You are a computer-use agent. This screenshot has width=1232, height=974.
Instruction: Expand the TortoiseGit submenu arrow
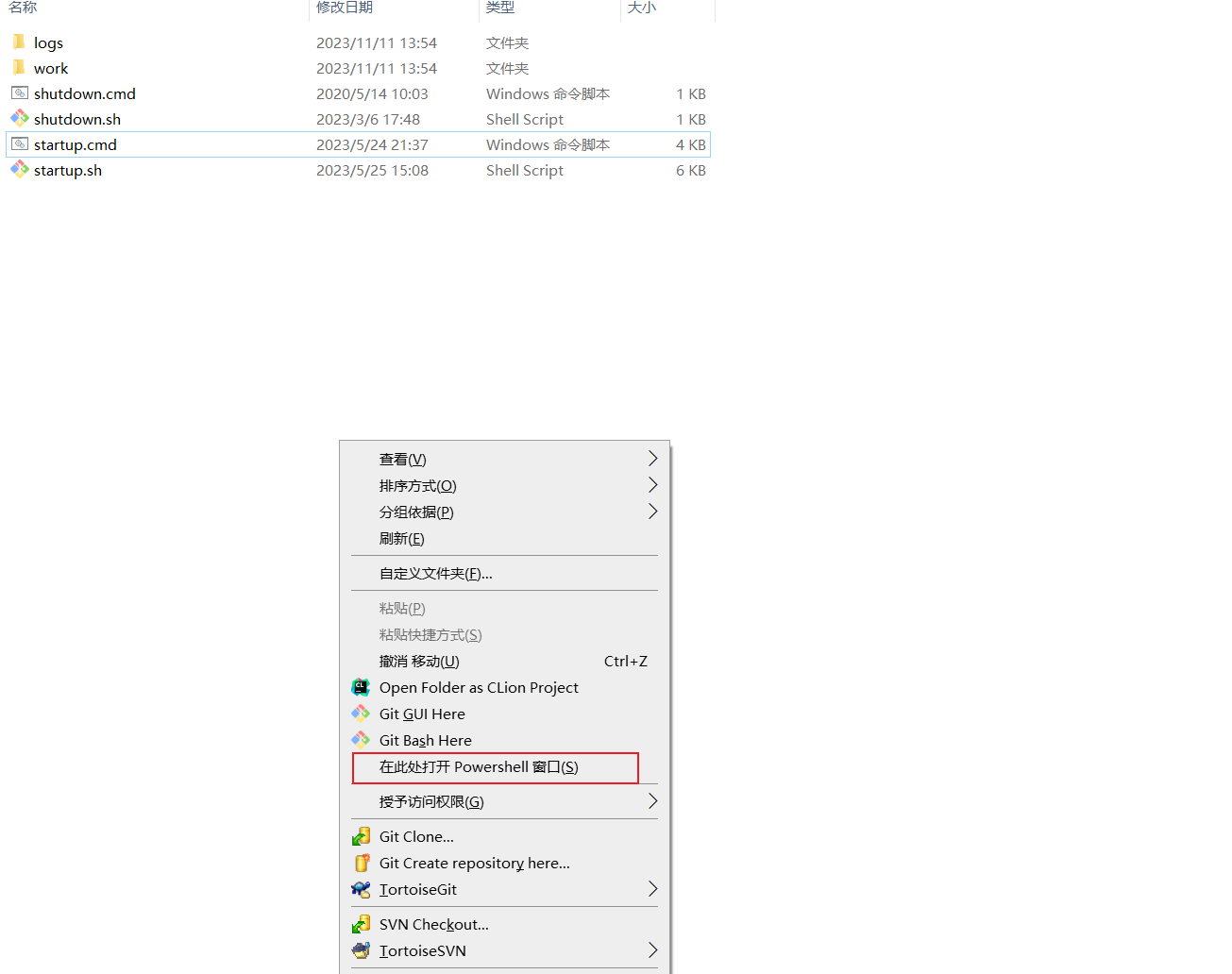coord(652,889)
